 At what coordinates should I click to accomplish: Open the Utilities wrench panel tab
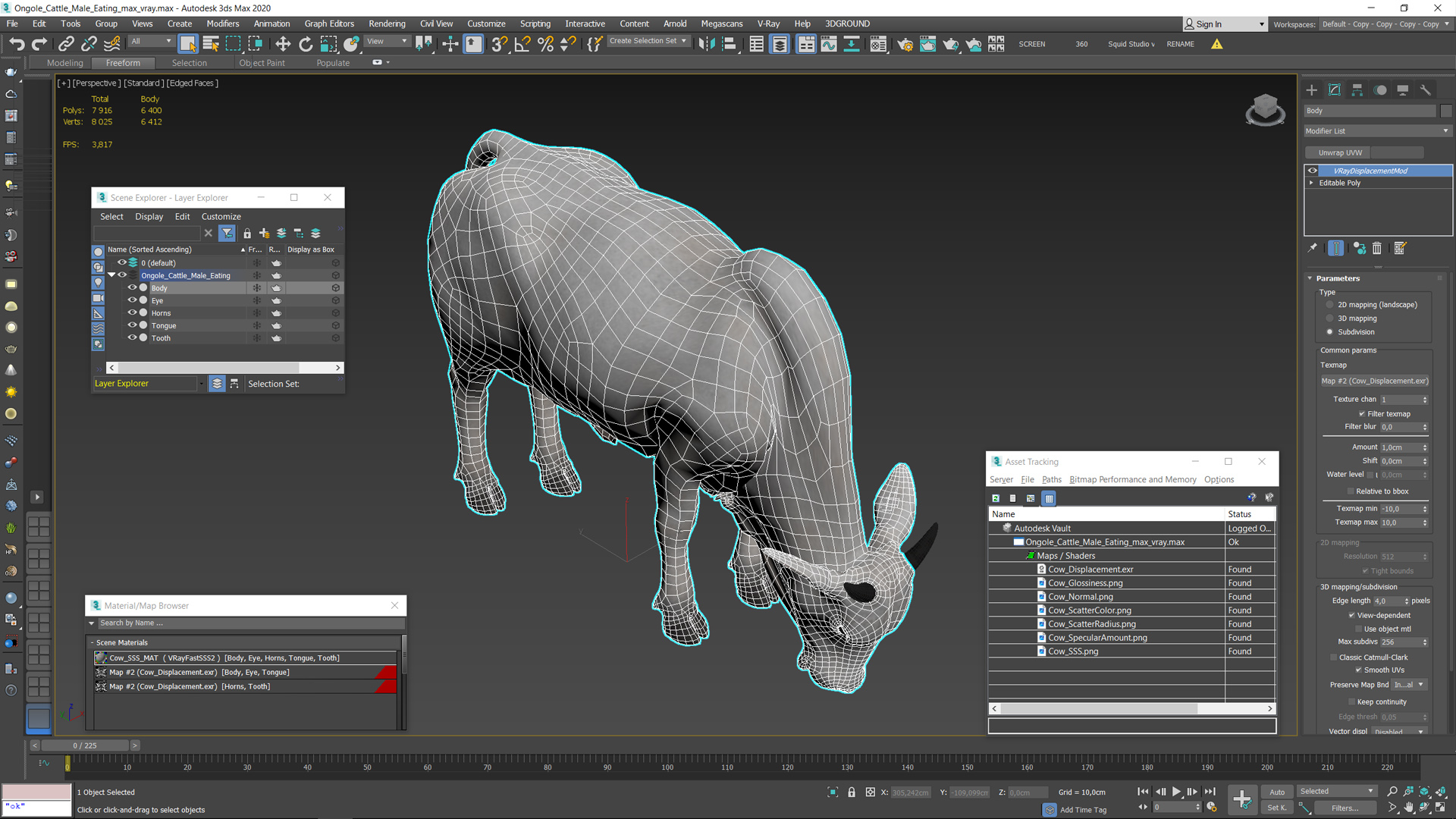pos(1426,90)
